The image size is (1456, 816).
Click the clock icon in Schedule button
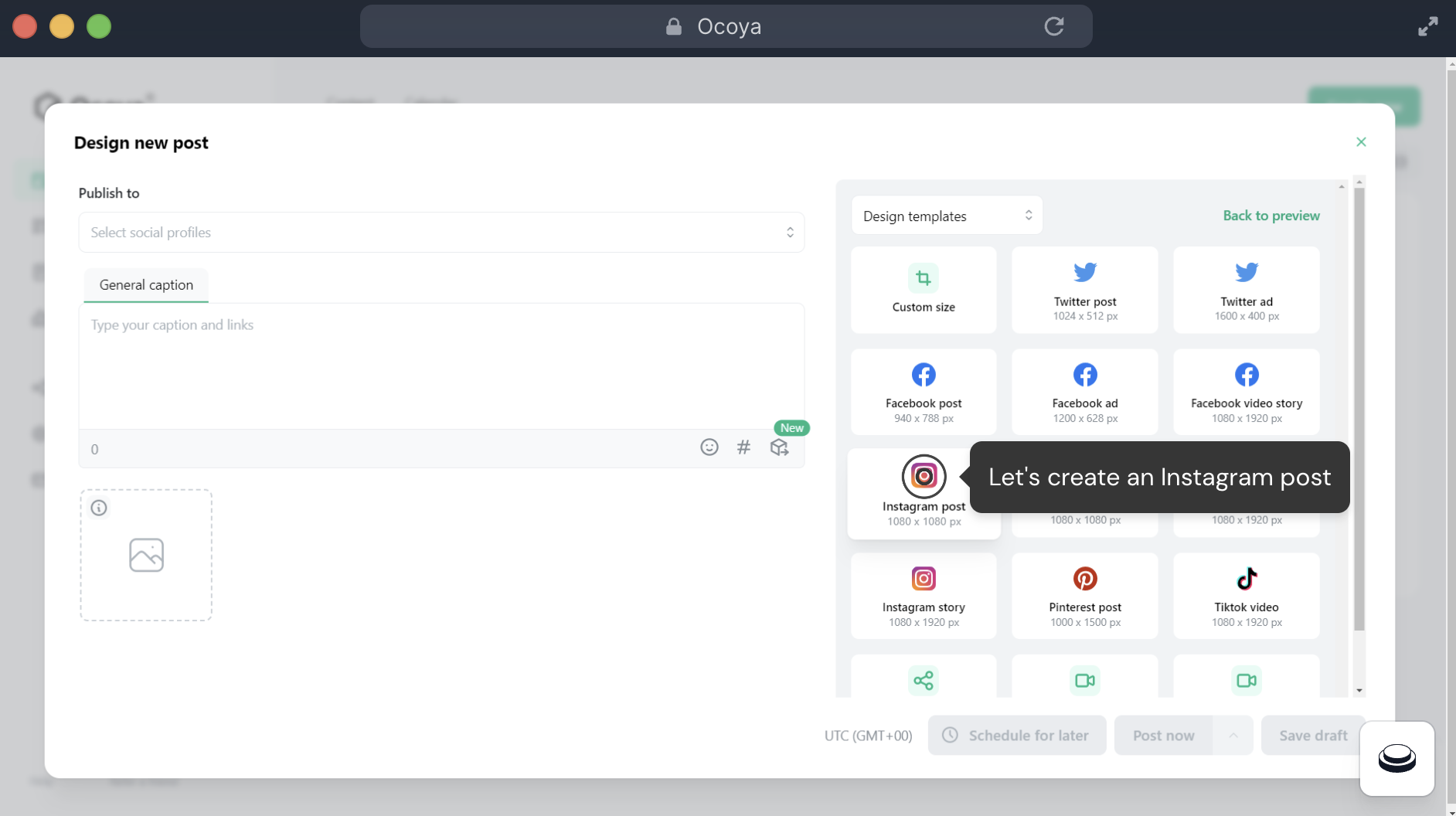(x=950, y=735)
